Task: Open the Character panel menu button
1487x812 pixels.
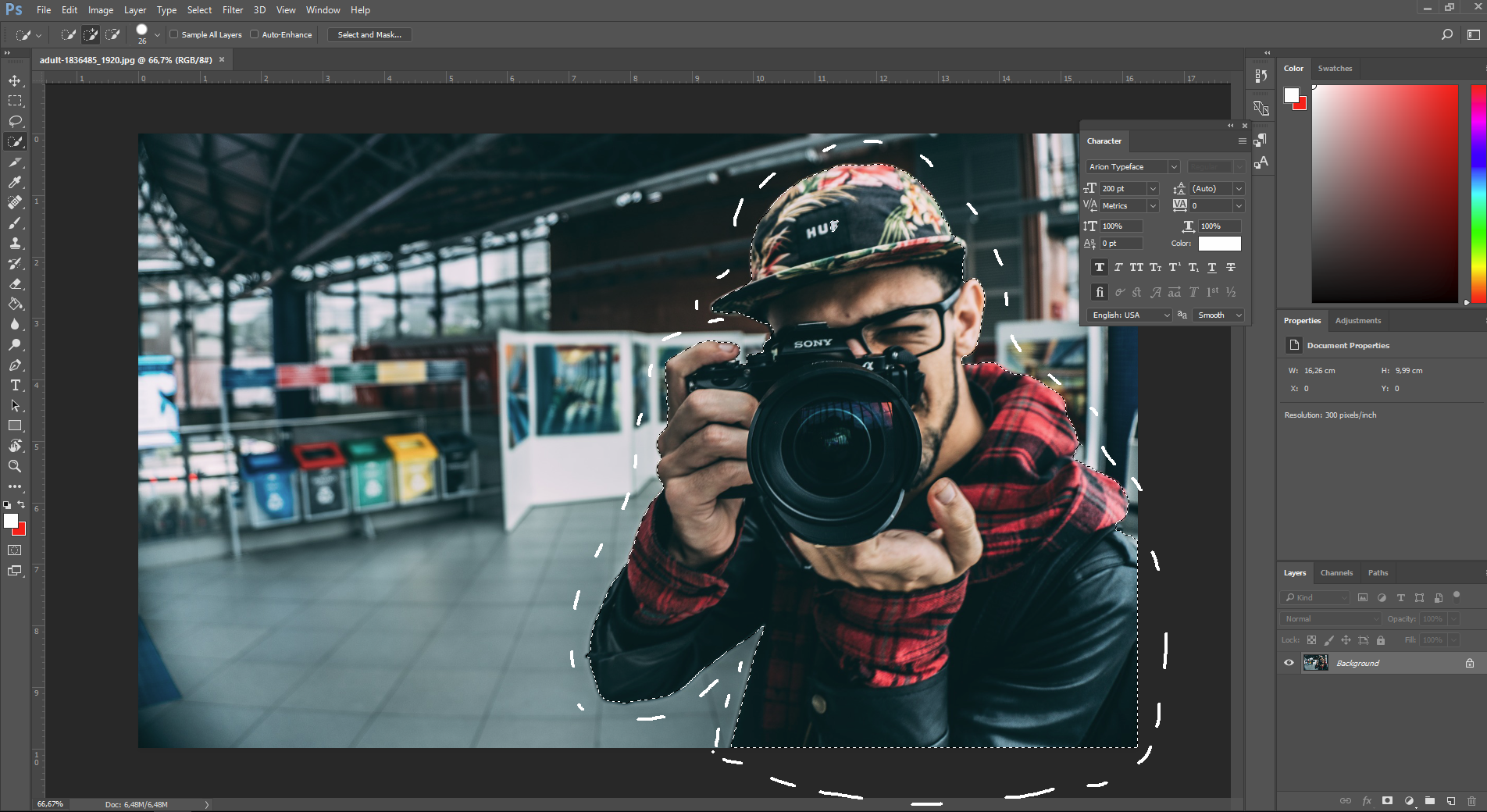Action: point(1242,141)
